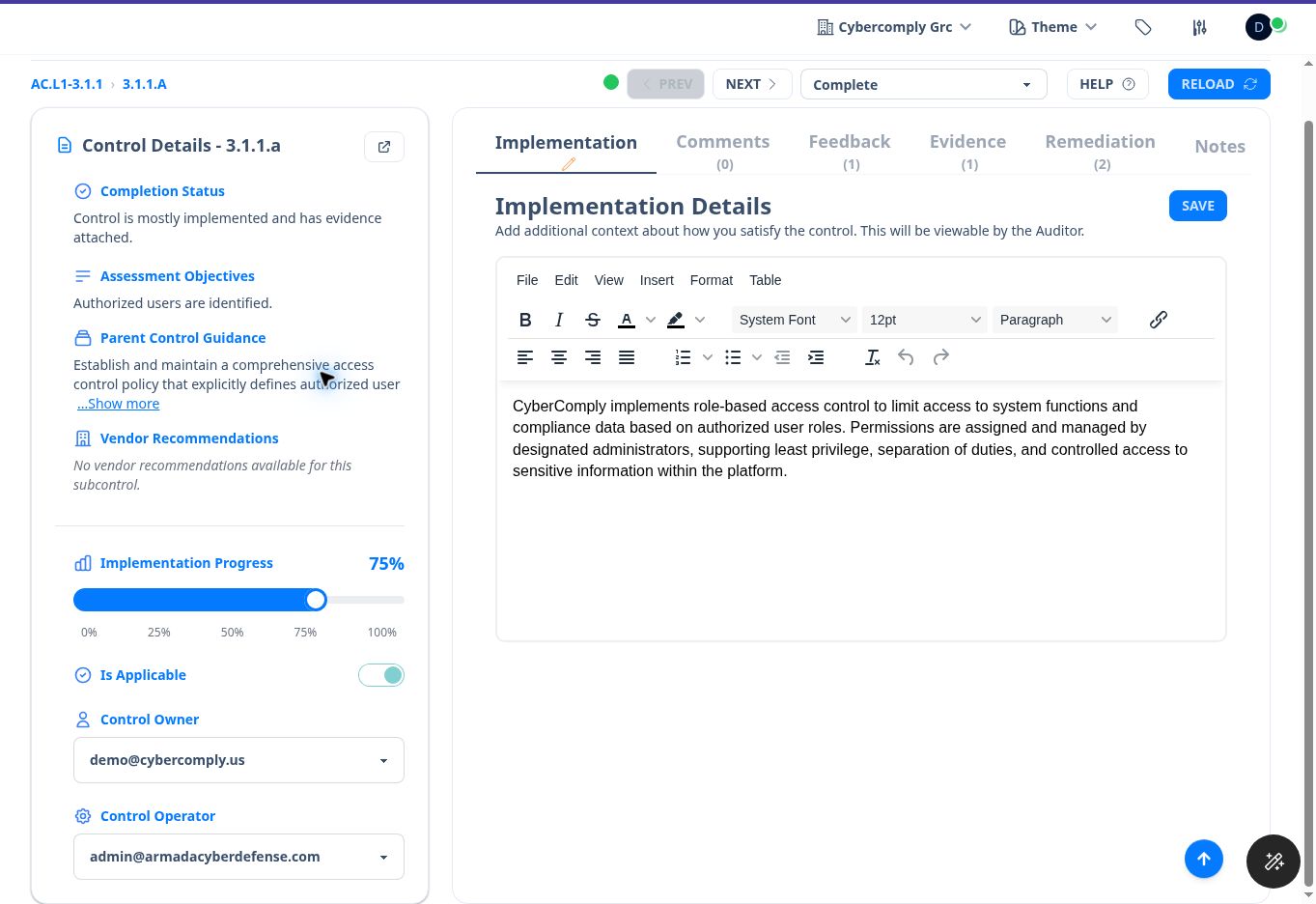Open AC.L1-3.1.1 breadcrumb link
This screenshot has height=904, width=1316.
(67, 84)
